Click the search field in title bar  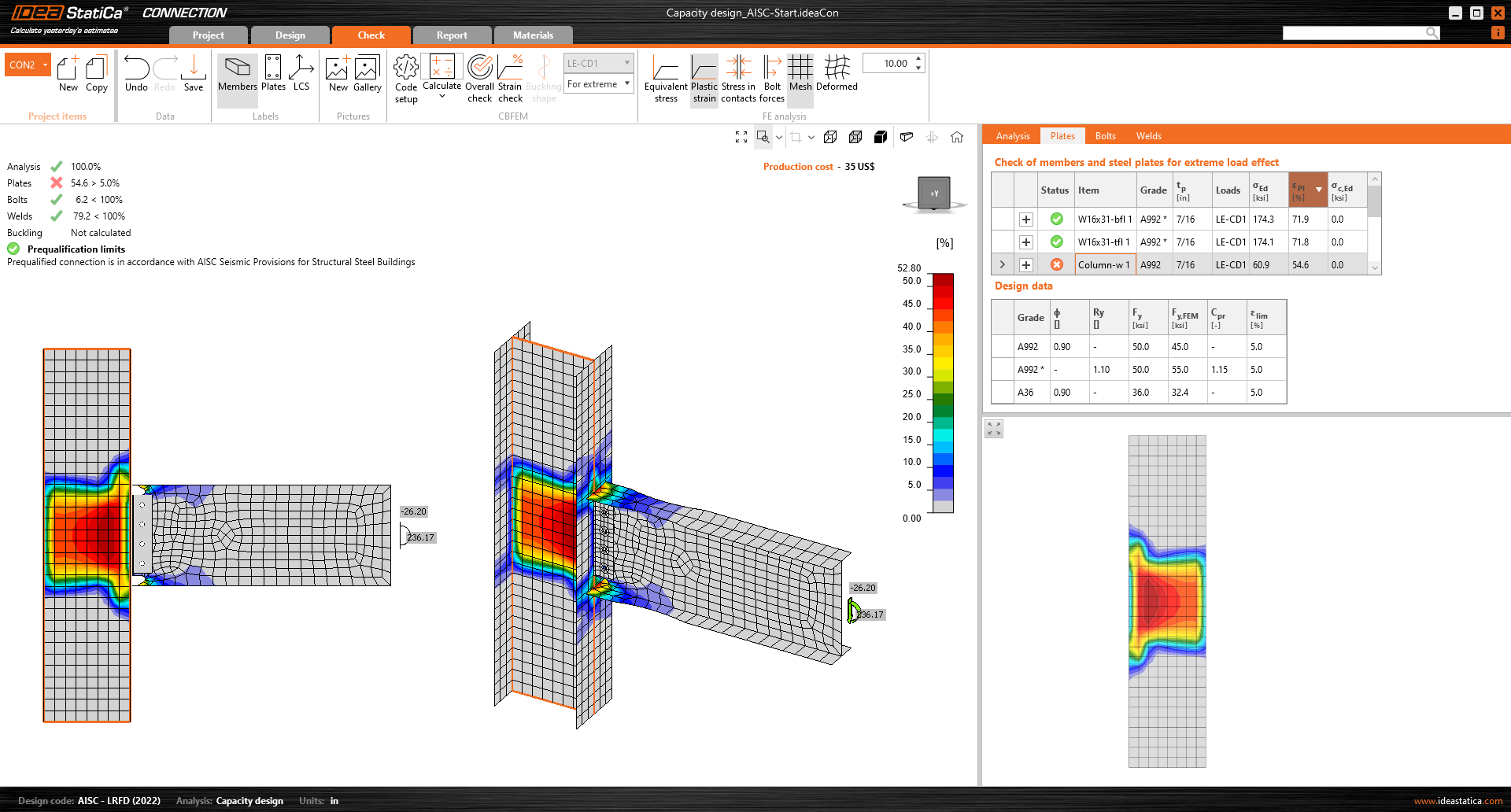click(1354, 33)
